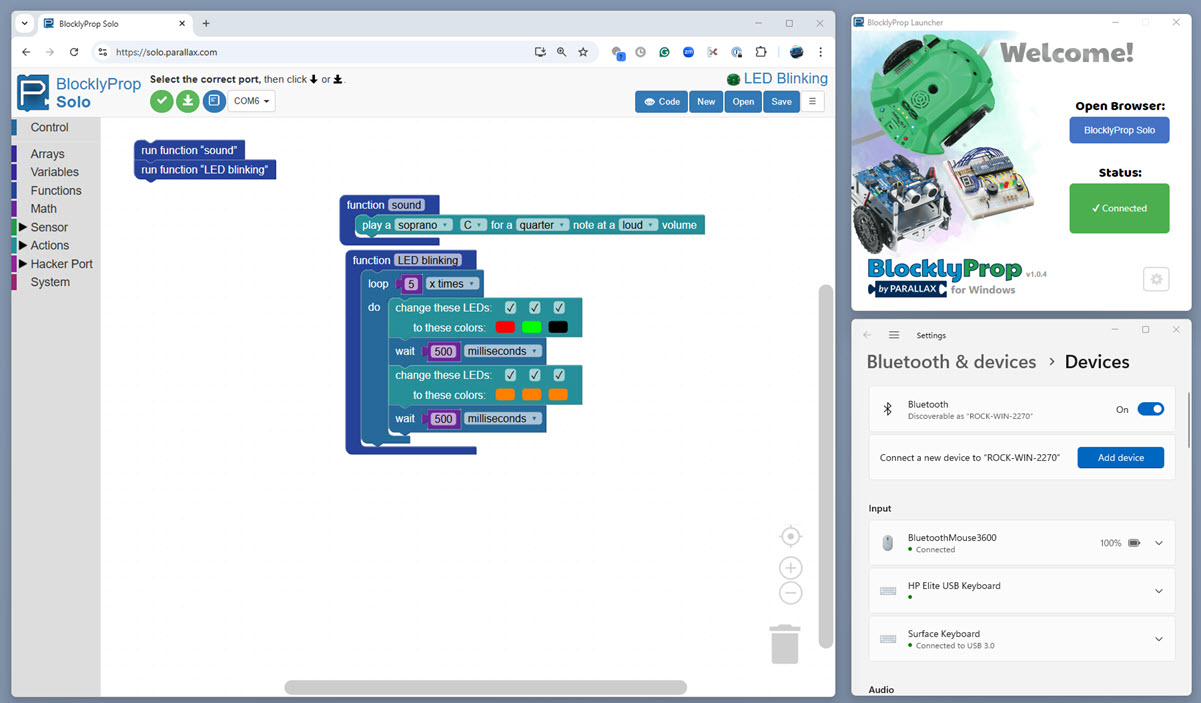Click the Open project button
The height and width of the screenshot is (703, 1201).
[x=743, y=101]
